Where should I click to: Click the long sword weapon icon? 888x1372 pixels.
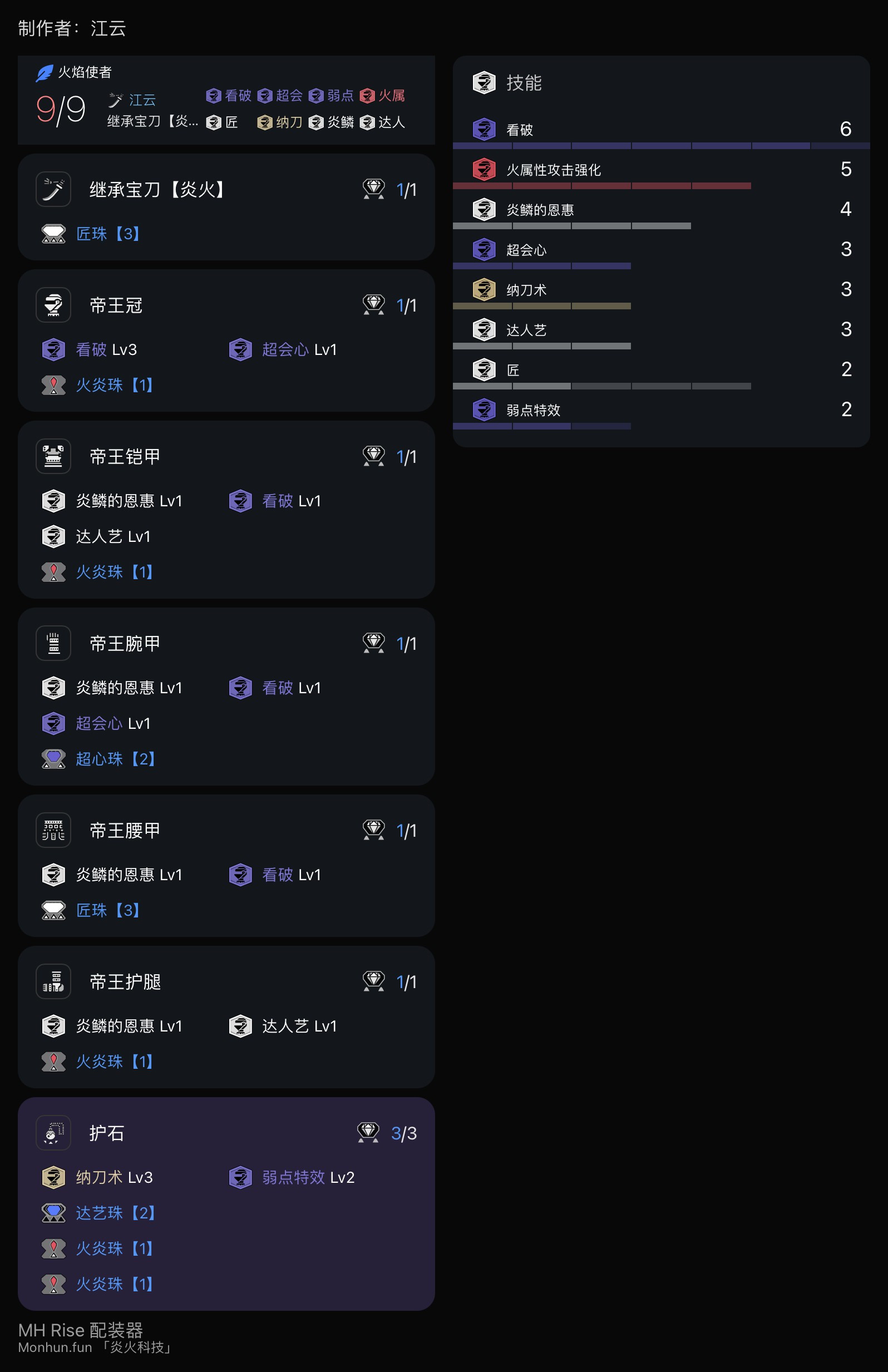tap(53, 189)
